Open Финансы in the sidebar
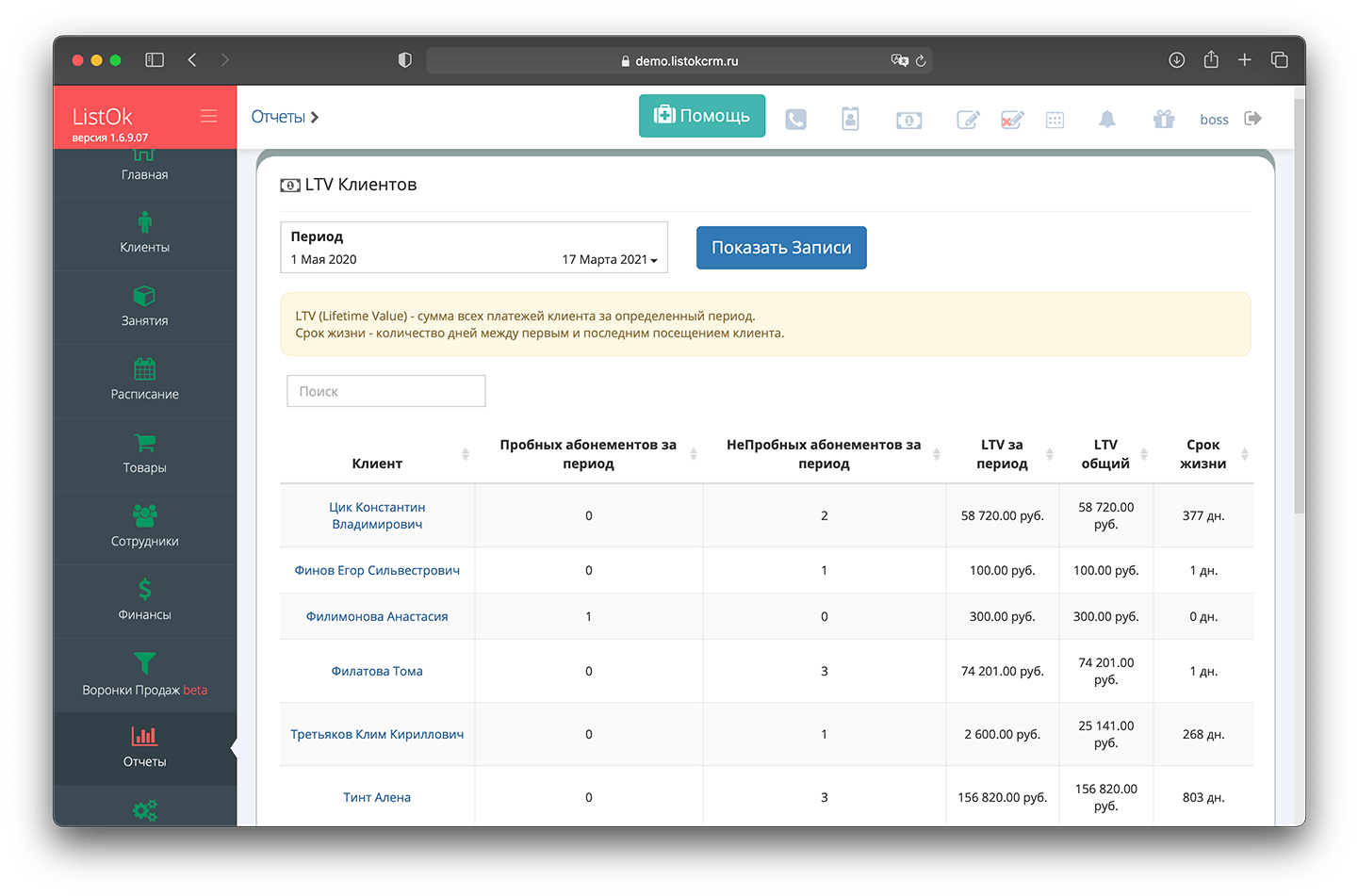Image resolution: width=1358 pixels, height=896 pixels. 144,600
